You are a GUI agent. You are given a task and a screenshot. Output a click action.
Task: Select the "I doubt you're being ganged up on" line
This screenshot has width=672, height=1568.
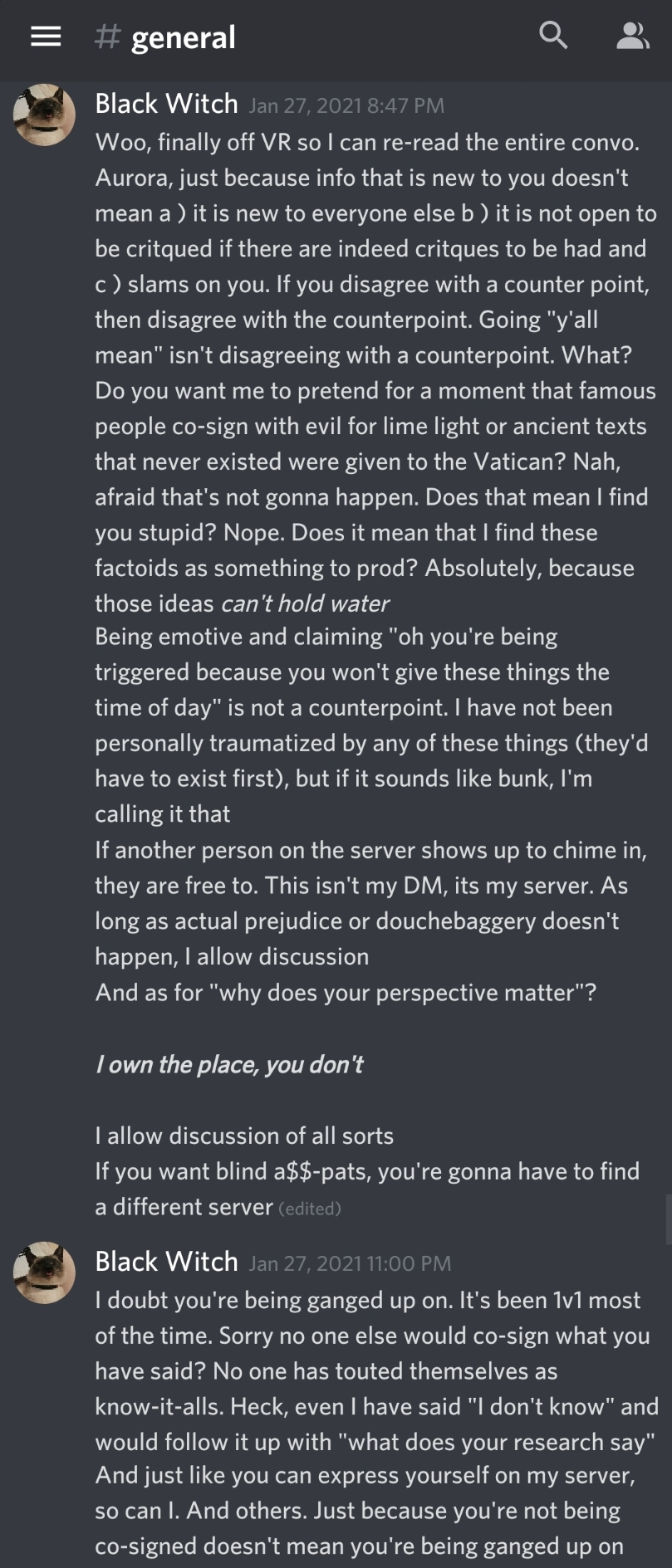(x=368, y=1300)
